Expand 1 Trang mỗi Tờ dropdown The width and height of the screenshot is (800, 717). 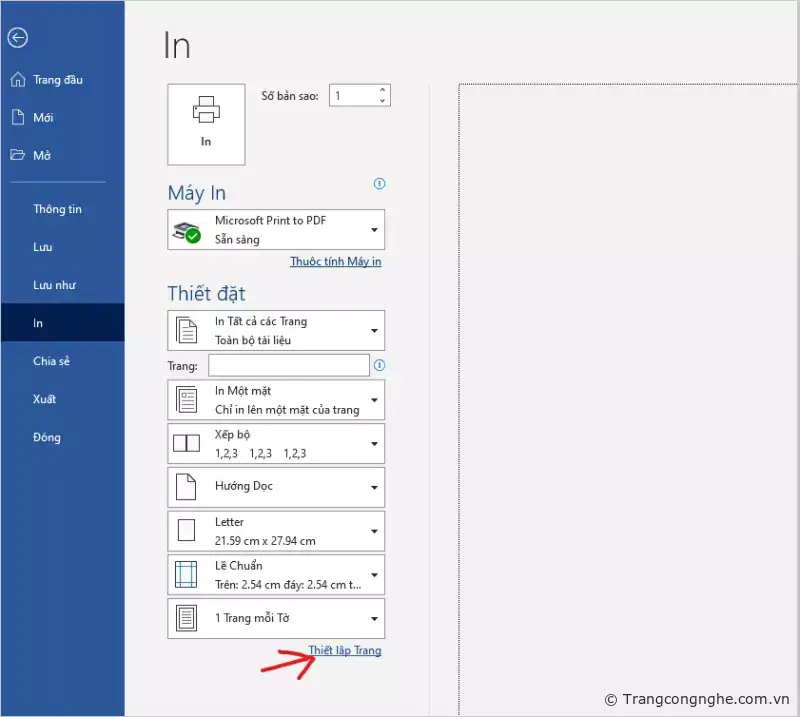[x=276, y=618]
